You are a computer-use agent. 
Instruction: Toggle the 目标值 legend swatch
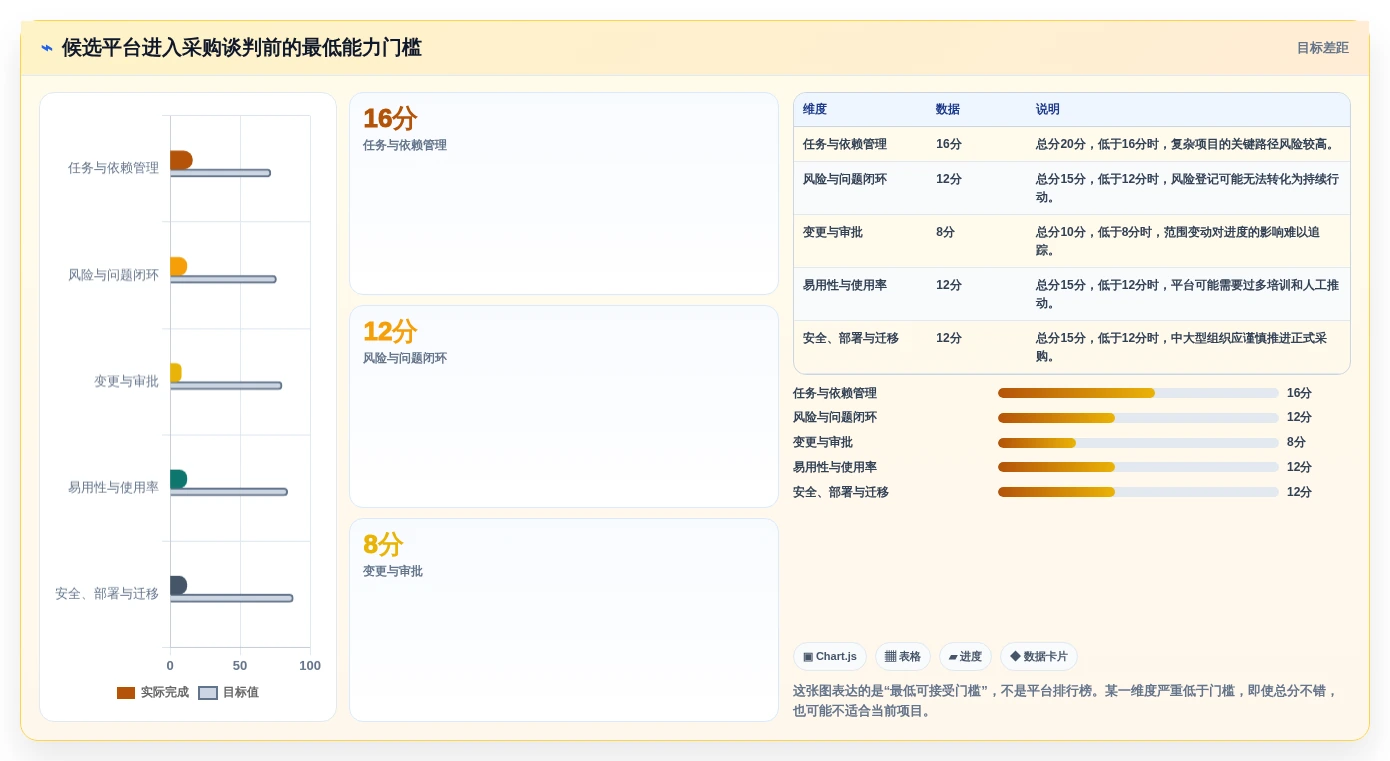click(x=208, y=693)
